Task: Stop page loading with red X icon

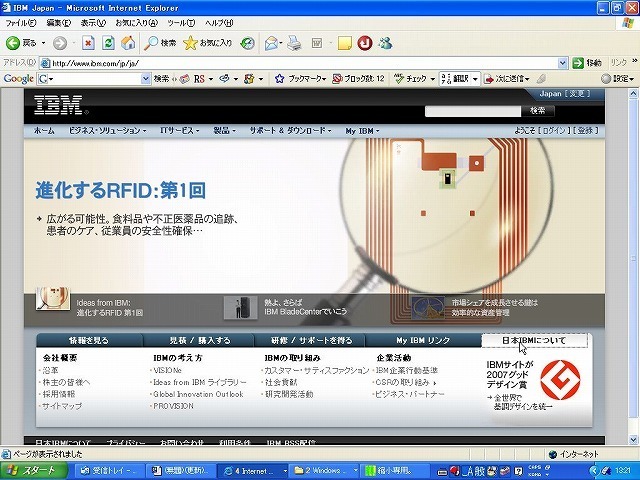Action: (x=88, y=43)
